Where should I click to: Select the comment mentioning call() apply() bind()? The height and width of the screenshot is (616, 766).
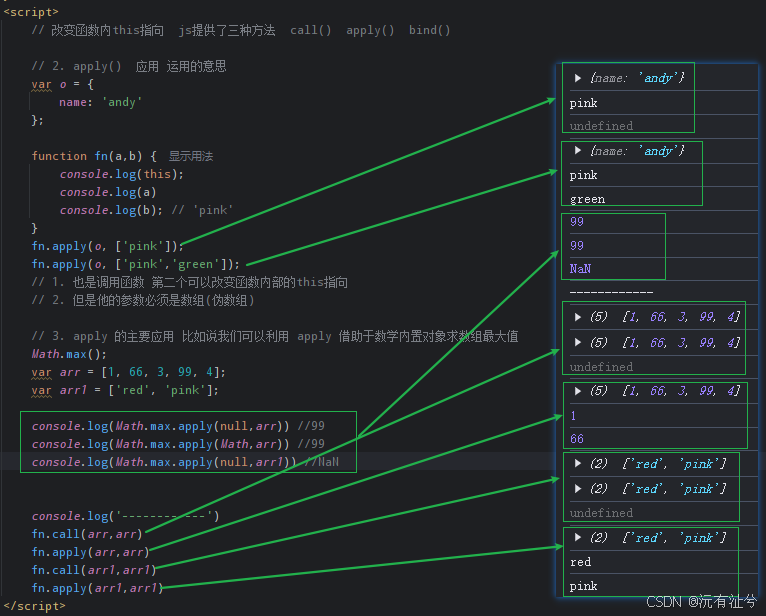point(241,30)
